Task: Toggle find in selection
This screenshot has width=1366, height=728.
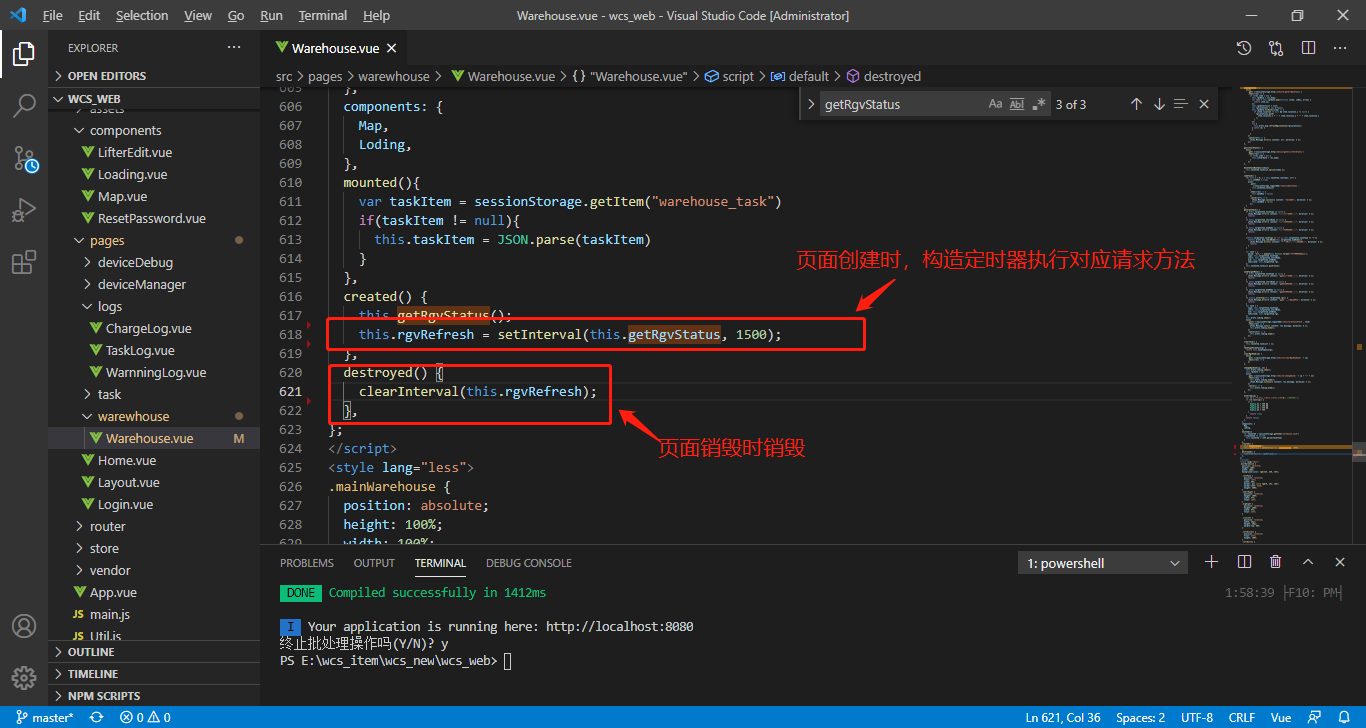Action: click(1181, 104)
